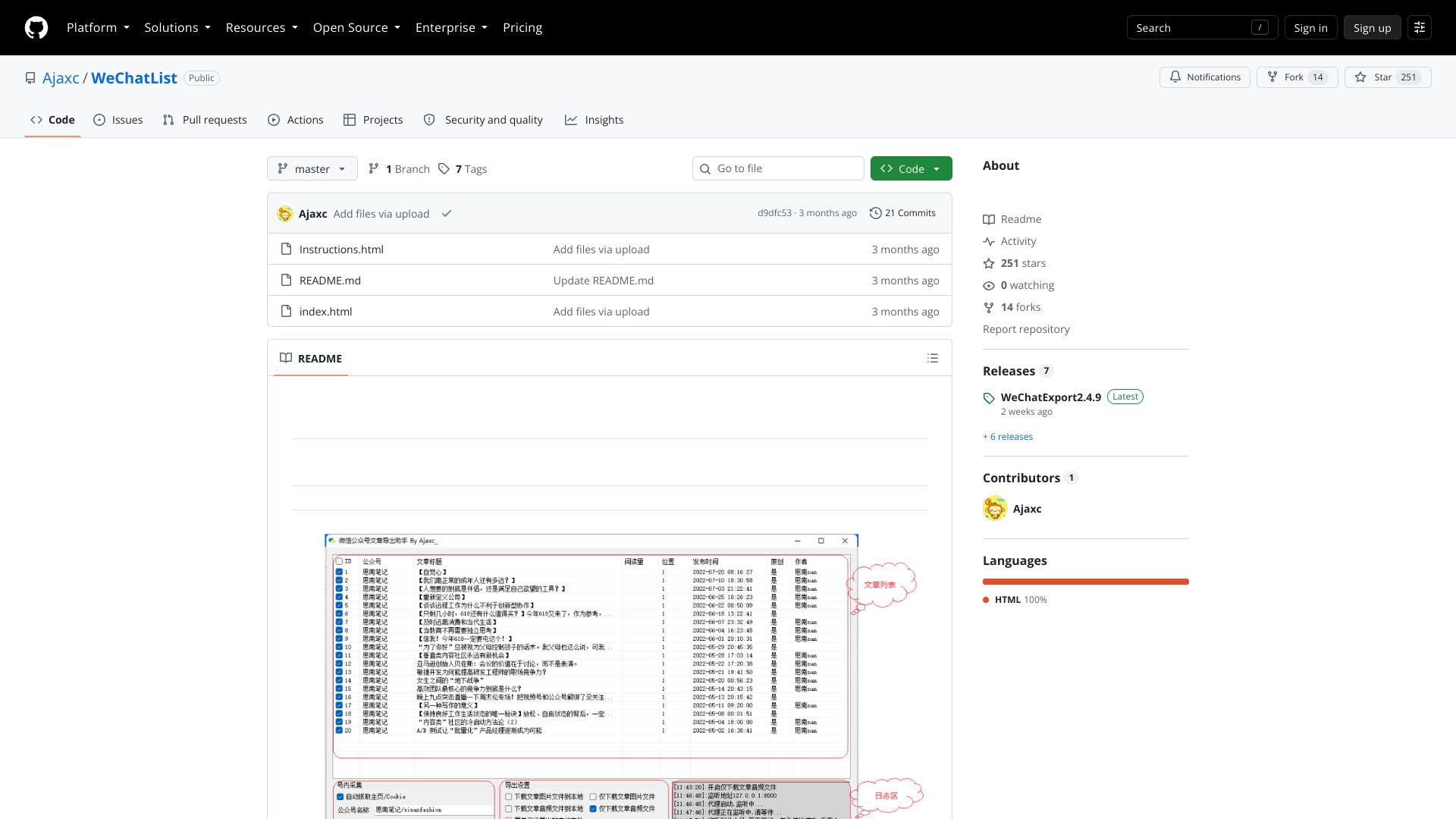View the 14 forks list
This screenshot has height=819, width=1456.
click(1012, 307)
